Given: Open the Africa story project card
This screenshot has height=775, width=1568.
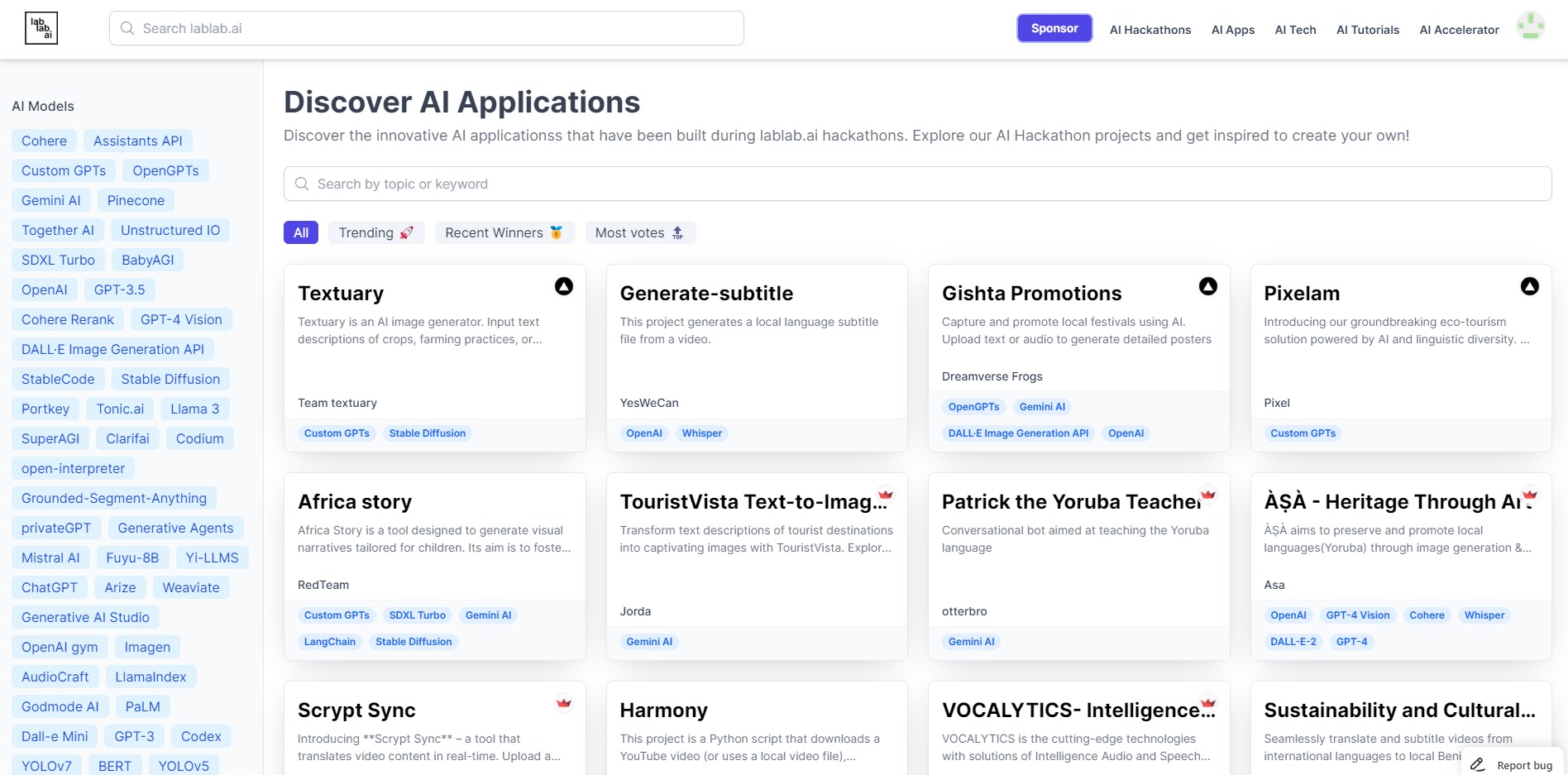Looking at the screenshot, I should [x=435, y=567].
